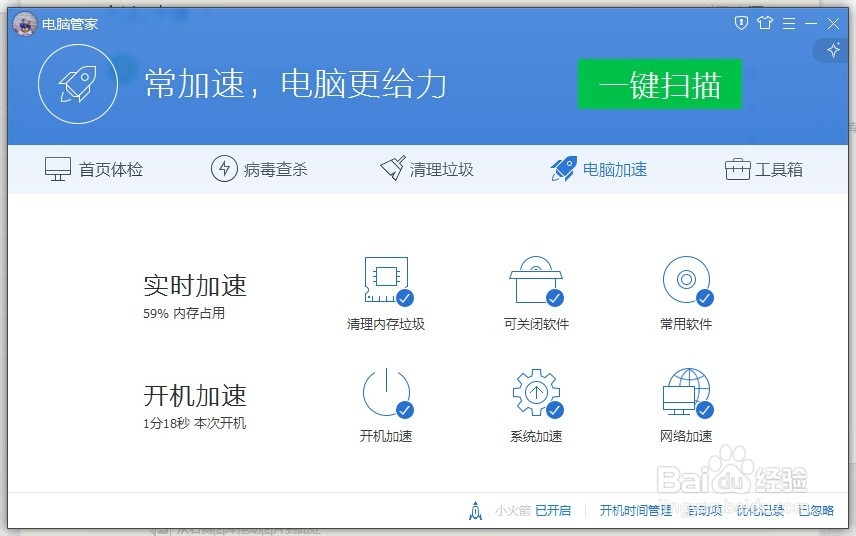Viewport: 856px width, 536px height.
Task: Click the 网络加速 label
Action: point(686,436)
